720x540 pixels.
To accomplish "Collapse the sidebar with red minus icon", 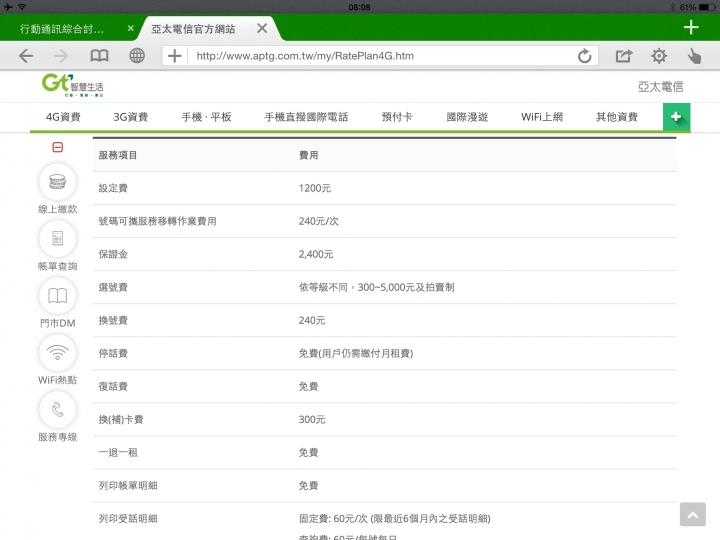I will (x=58, y=148).
